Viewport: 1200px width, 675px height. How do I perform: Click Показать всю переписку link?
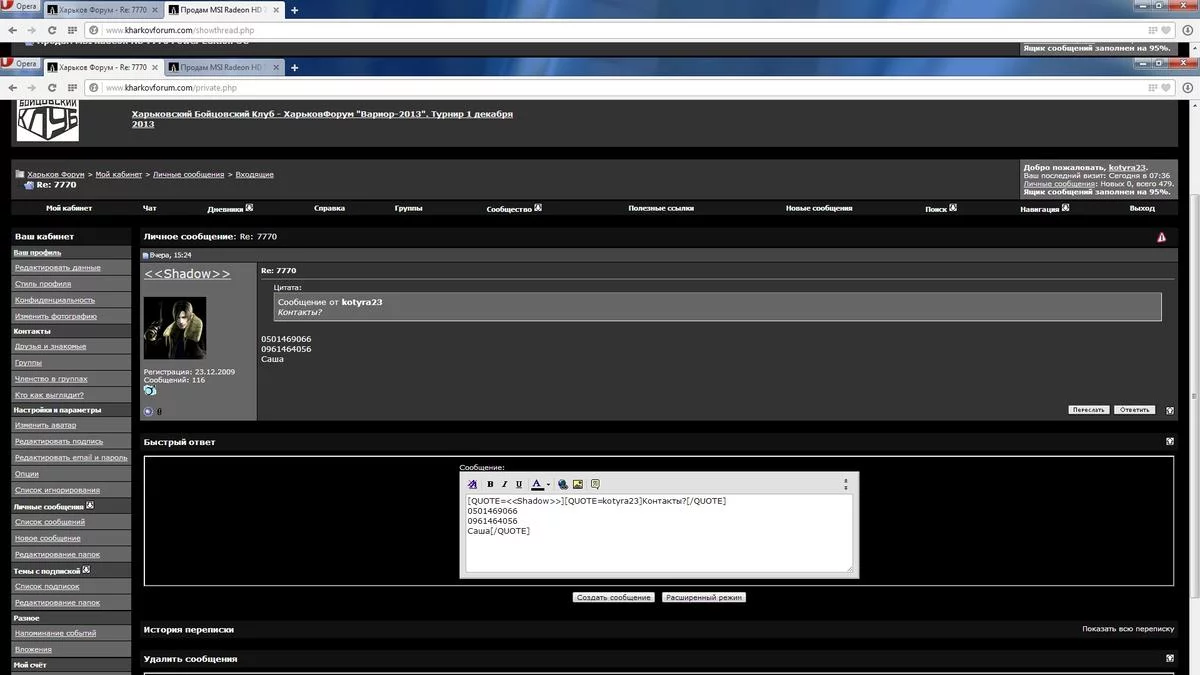[1128, 629]
